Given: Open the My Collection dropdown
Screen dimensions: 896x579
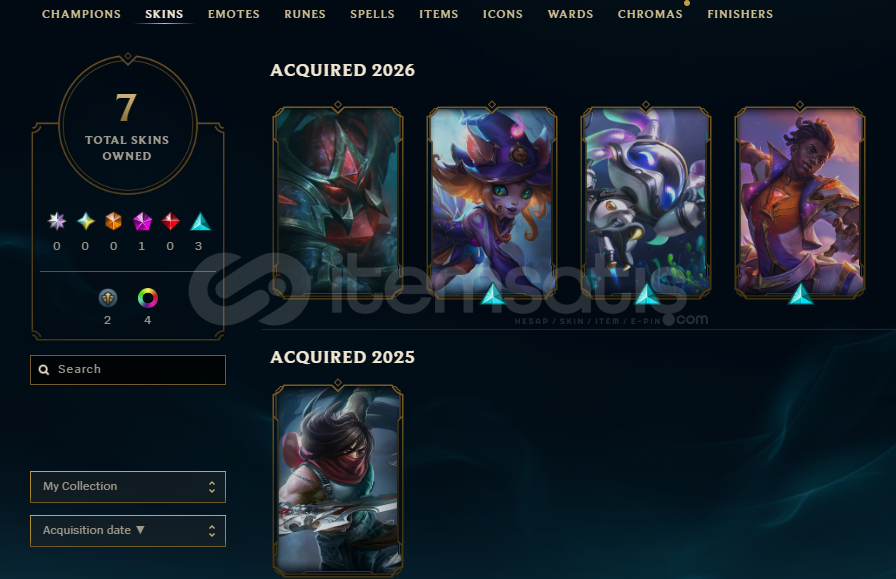Looking at the screenshot, I should [128, 486].
